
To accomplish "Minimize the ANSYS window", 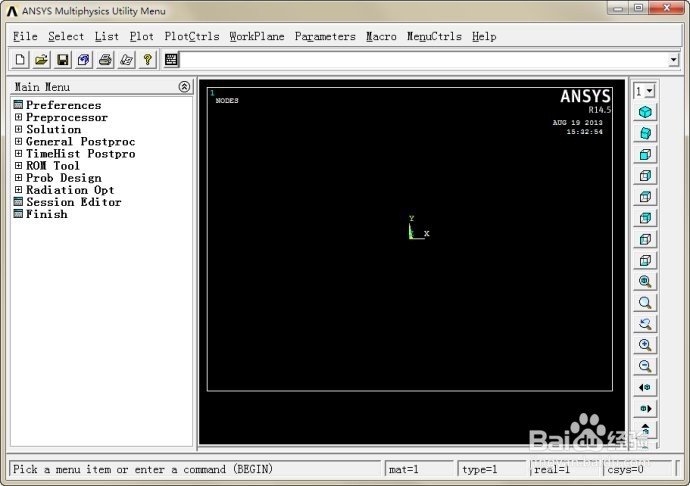I will [618, 8].
